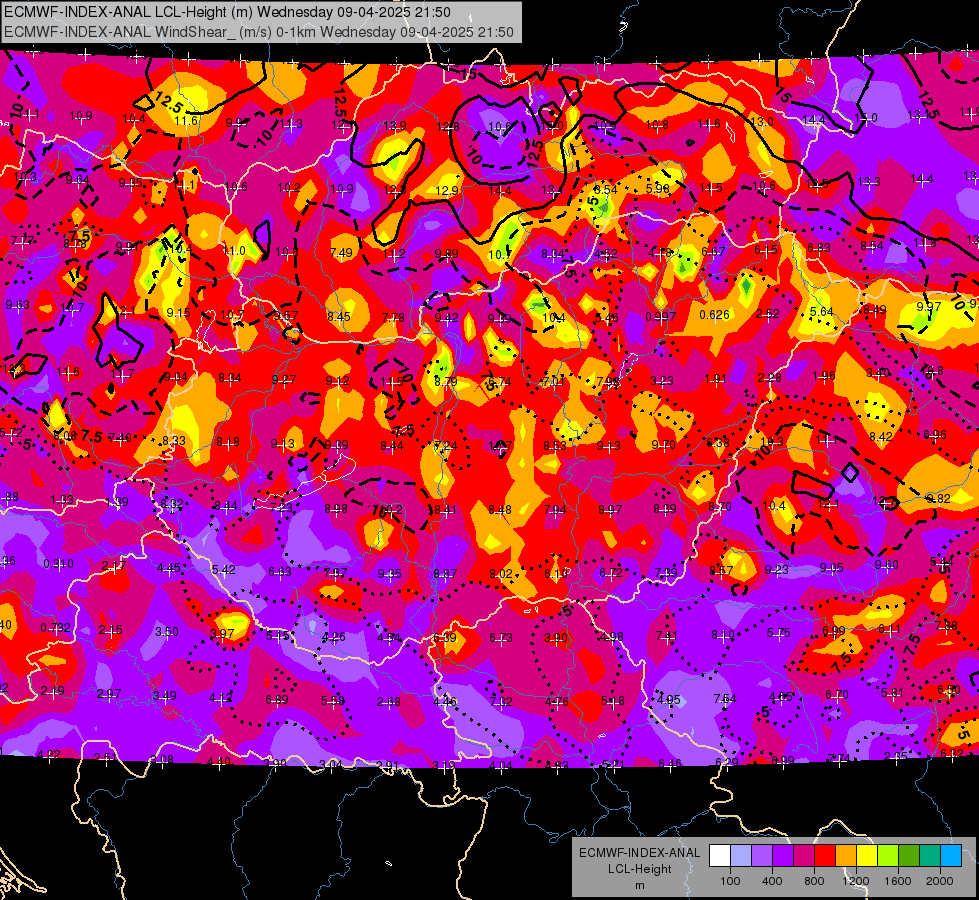Click the grid value 8.42
The width and height of the screenshot is (979, 900).
(x=880, y=437)
